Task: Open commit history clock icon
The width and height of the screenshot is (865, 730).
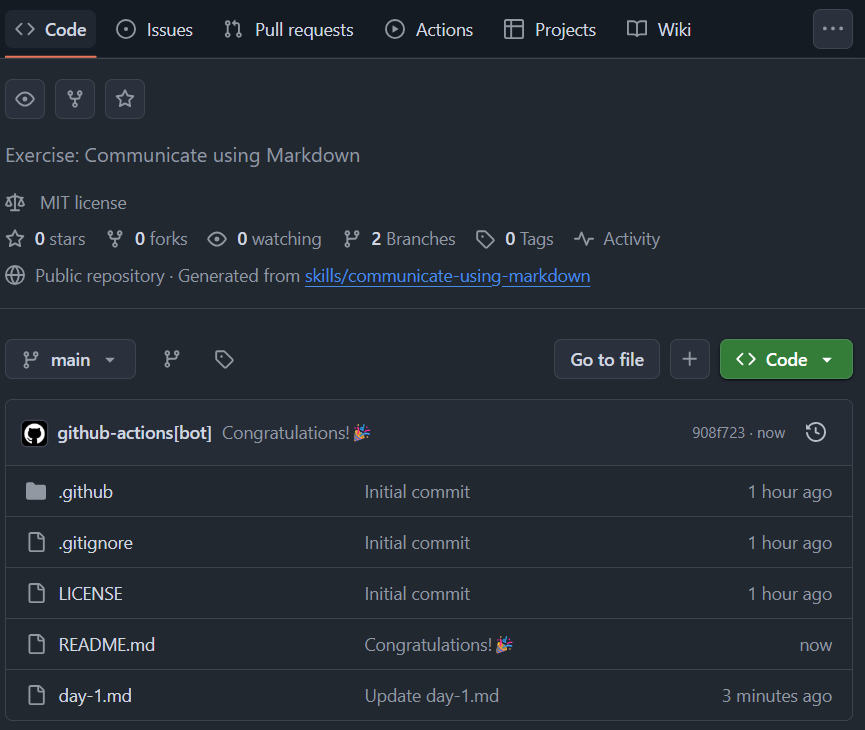Action: (x=816, y=432)
